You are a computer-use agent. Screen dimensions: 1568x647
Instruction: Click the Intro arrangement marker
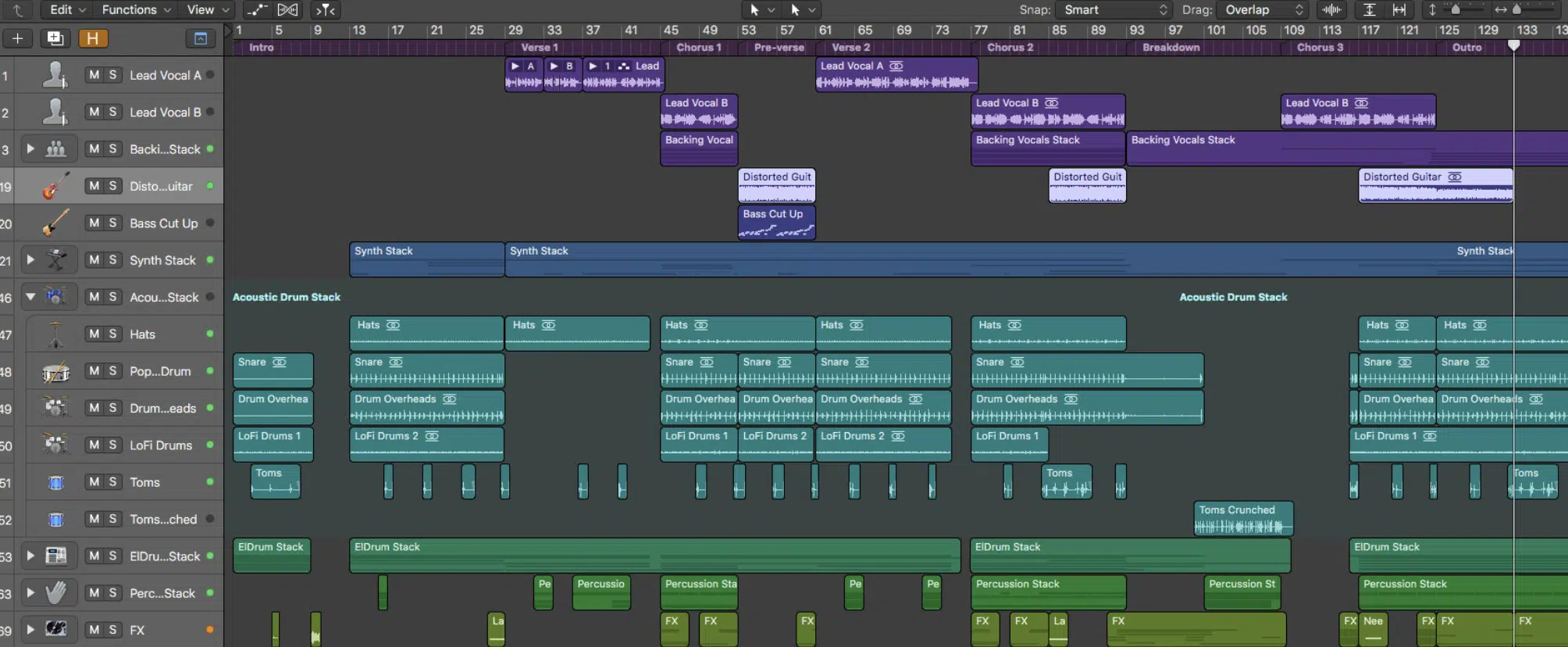coord(261,47)
